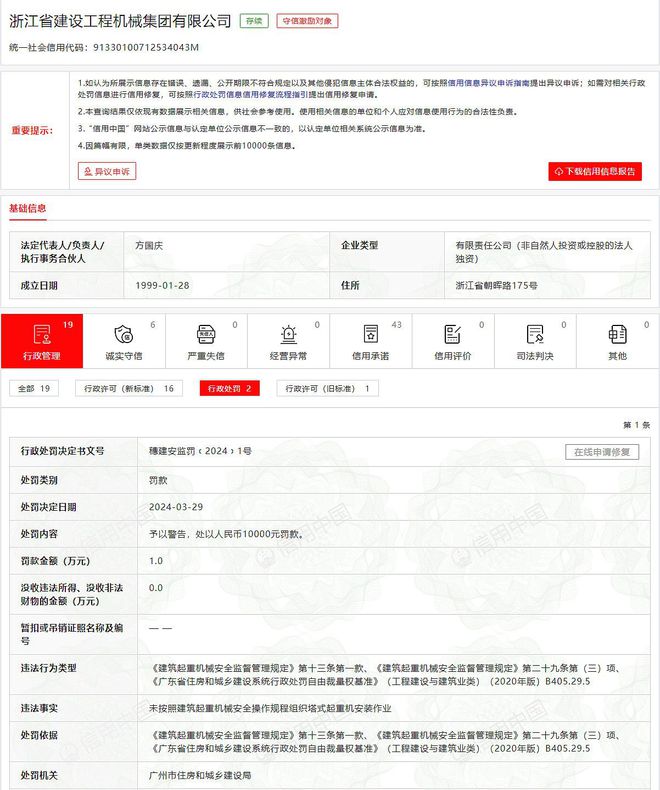Click penalty content 予以警告，处以人民币10000元罚款
This screenshot has height=790, width=660.
(226, 534)
